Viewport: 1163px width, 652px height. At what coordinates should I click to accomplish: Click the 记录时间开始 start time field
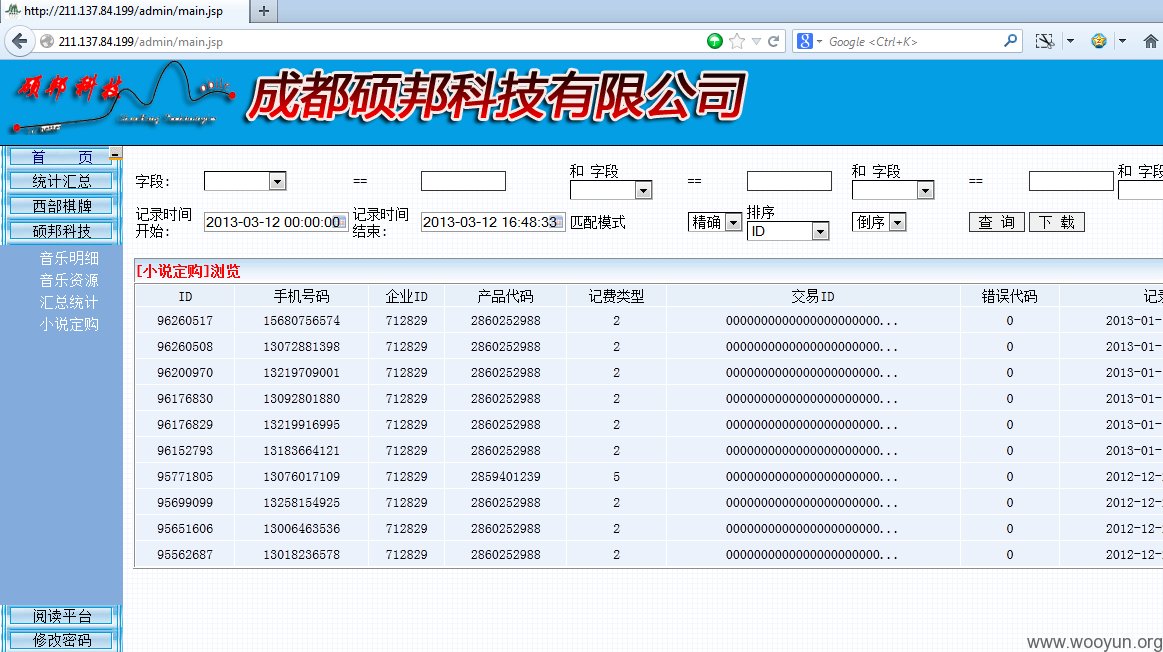pos(276,222)
